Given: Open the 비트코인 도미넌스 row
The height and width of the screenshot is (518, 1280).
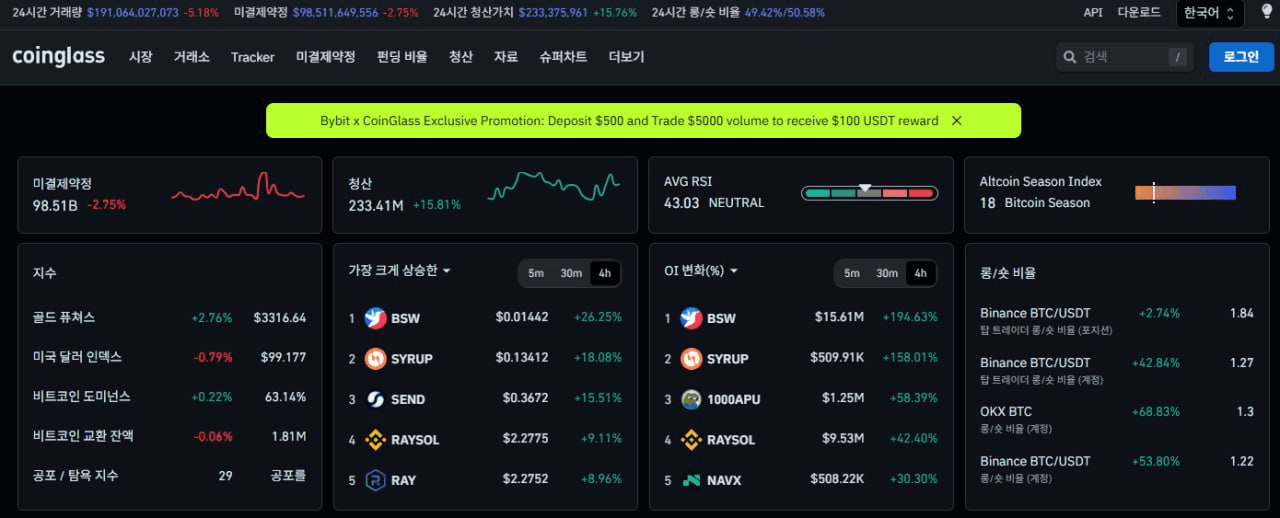Looking at the screenshot, I should click(169, 397).
